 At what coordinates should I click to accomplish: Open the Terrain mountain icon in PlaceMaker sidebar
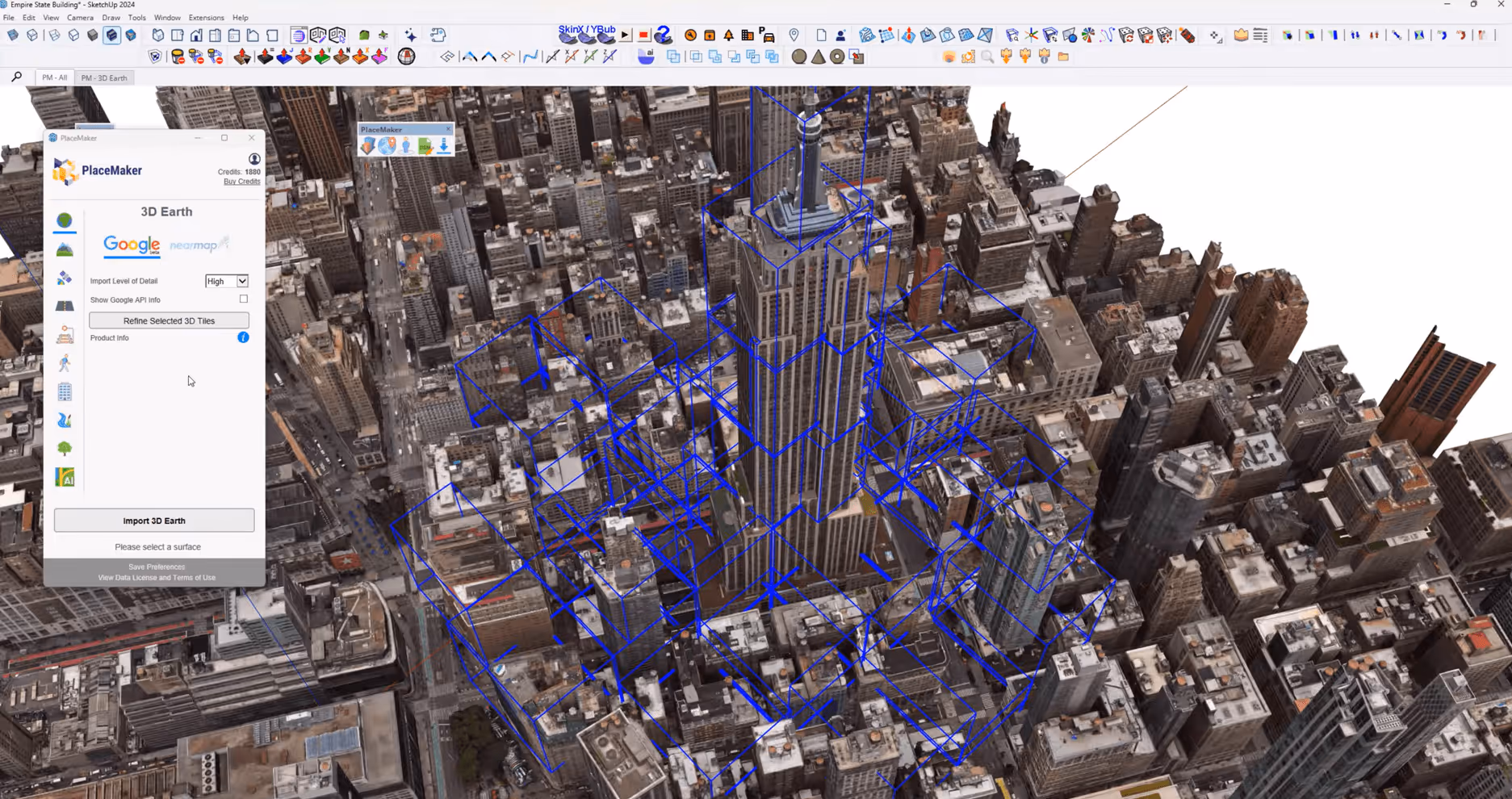click(x=65, y=249)
